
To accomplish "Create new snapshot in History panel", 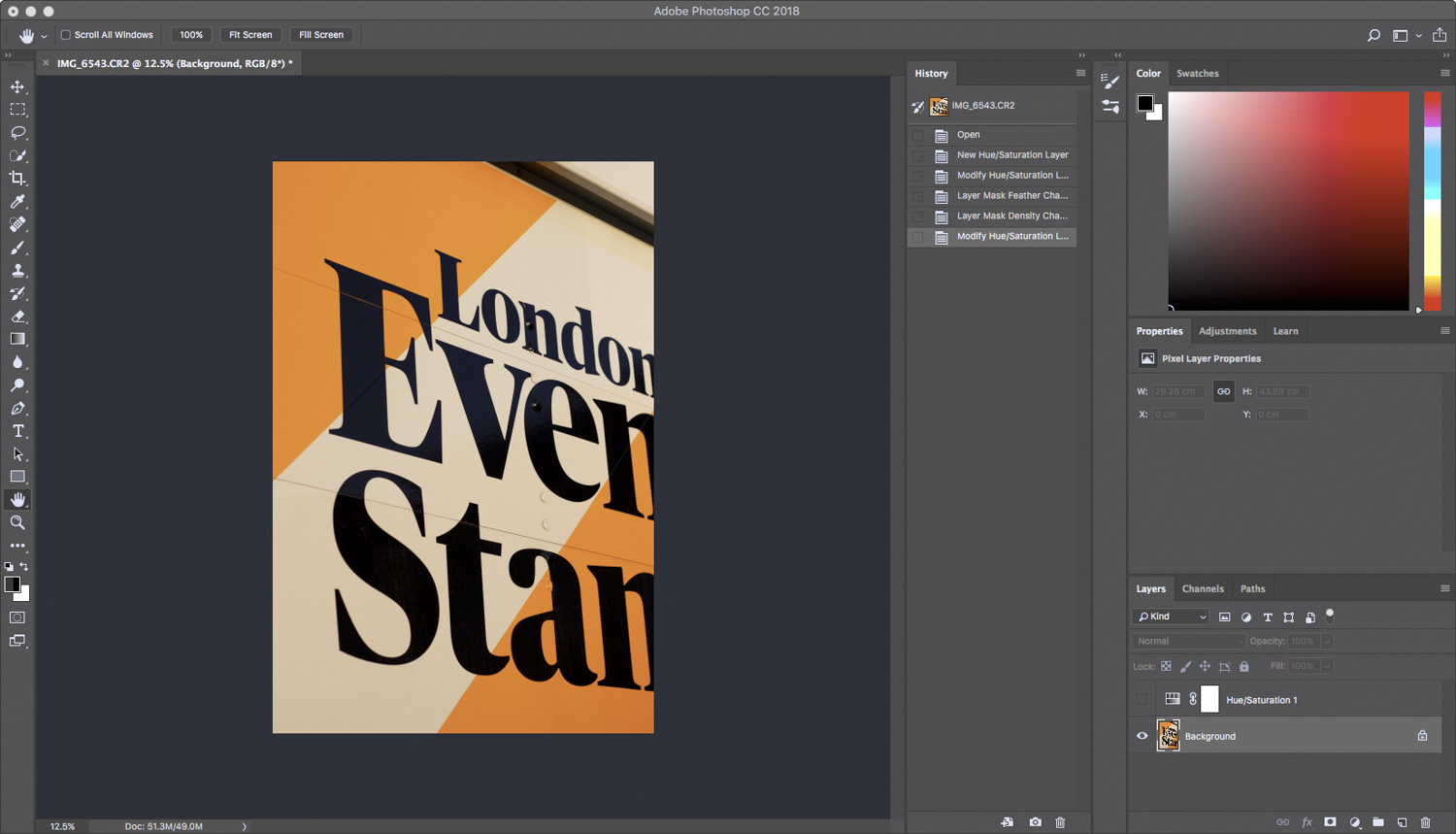I will [1036, 822].
